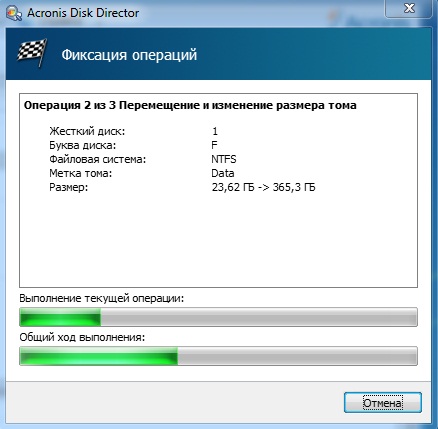
Task: Click the current operation progress bar
Action: point(218,317)
